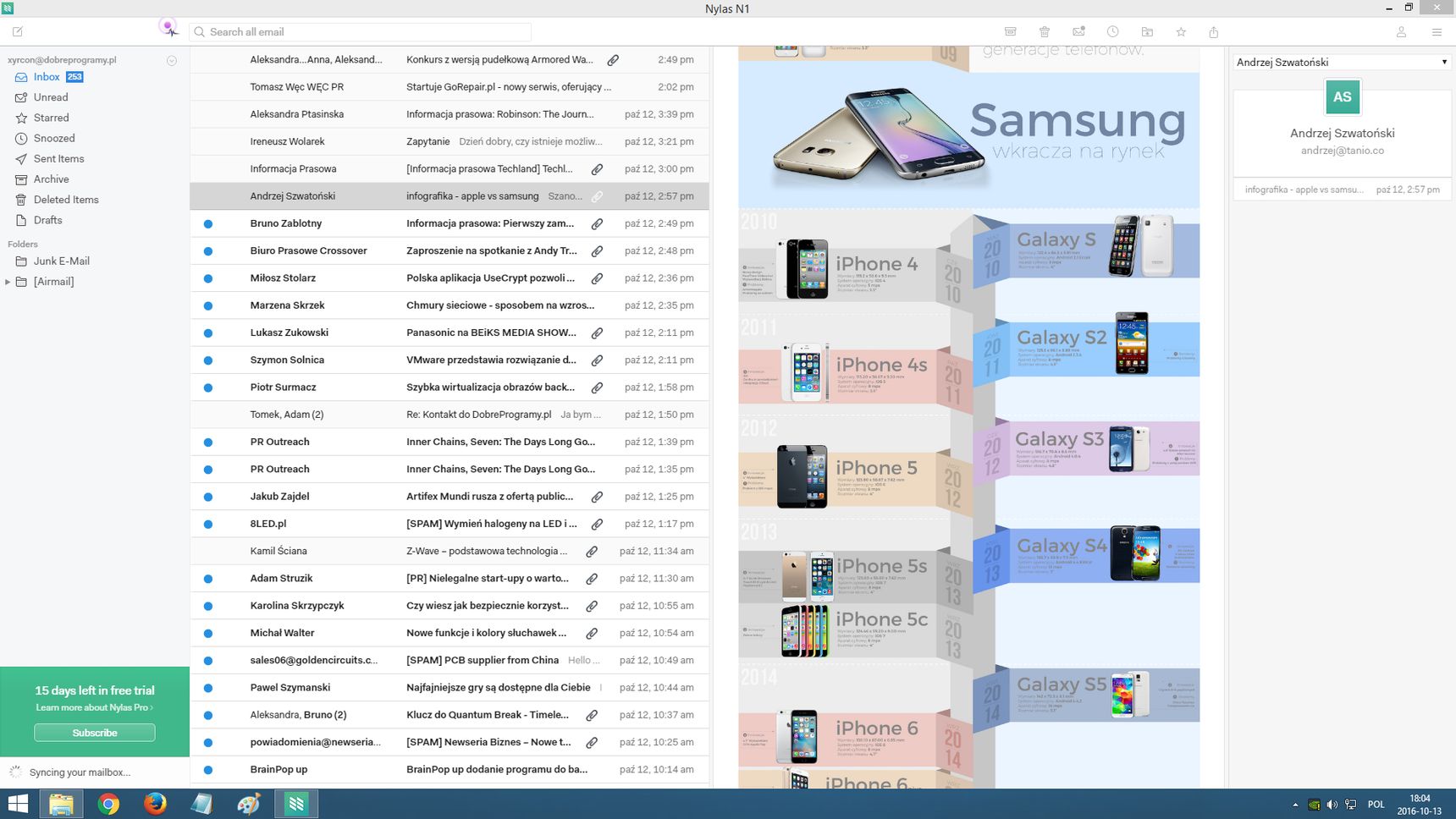Toggle the contact sidebar person icon
This screenshot has width=1456, height=819.
click(x=1401, y=31)
